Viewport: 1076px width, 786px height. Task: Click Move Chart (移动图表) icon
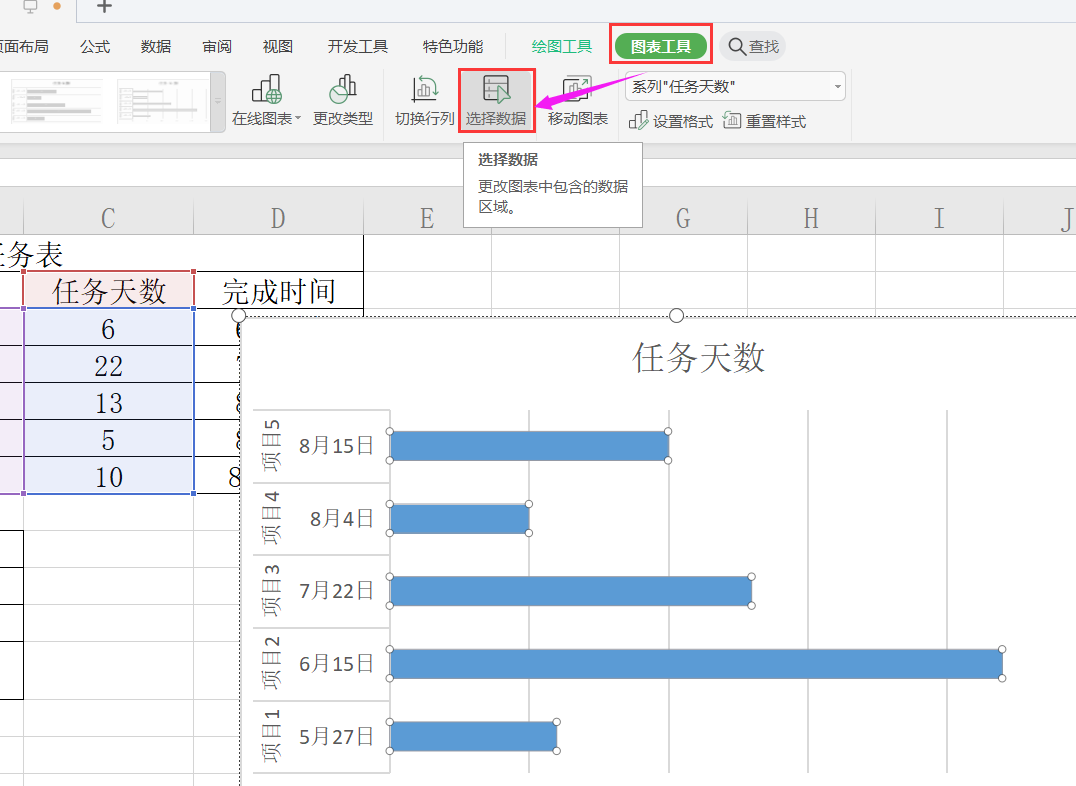(x=577, y=89)
